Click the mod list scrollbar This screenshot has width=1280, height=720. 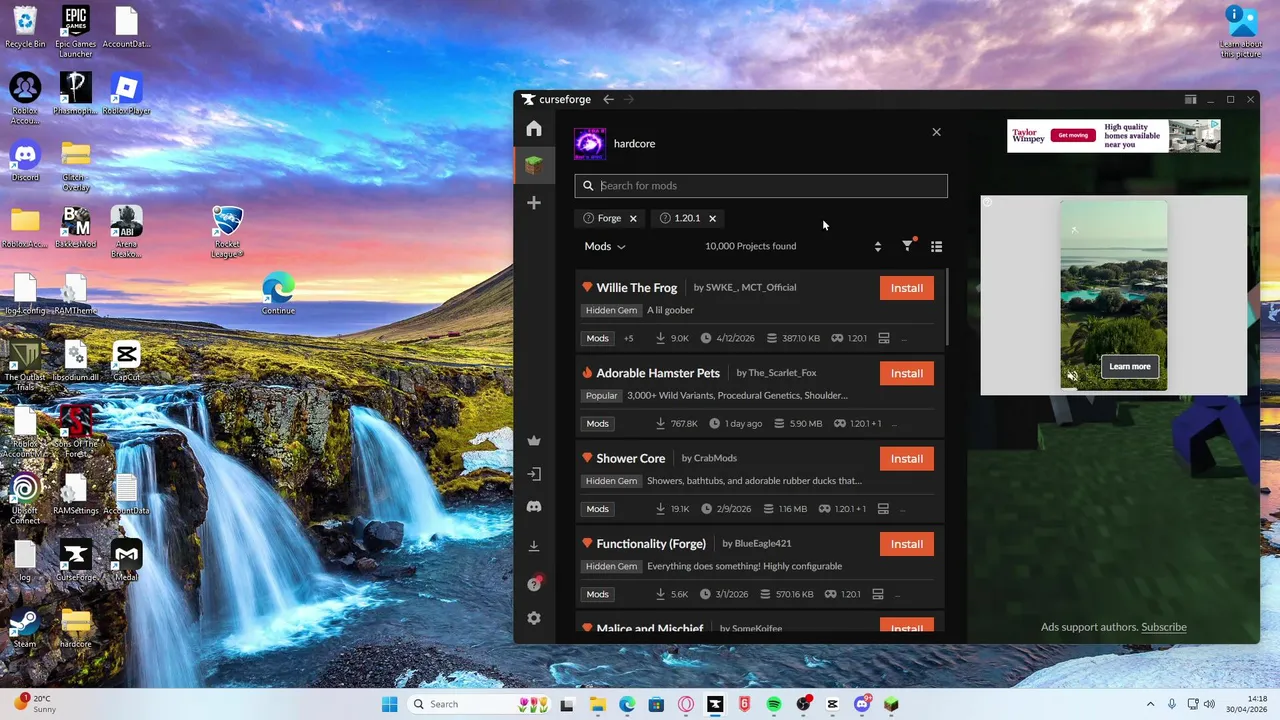tap(945, 308)
